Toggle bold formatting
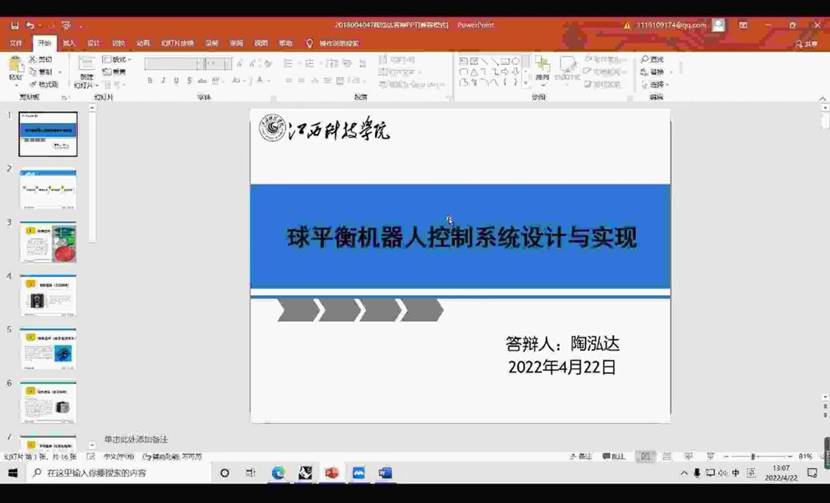This screenshot has height=503, width=830. click(150, 80)
